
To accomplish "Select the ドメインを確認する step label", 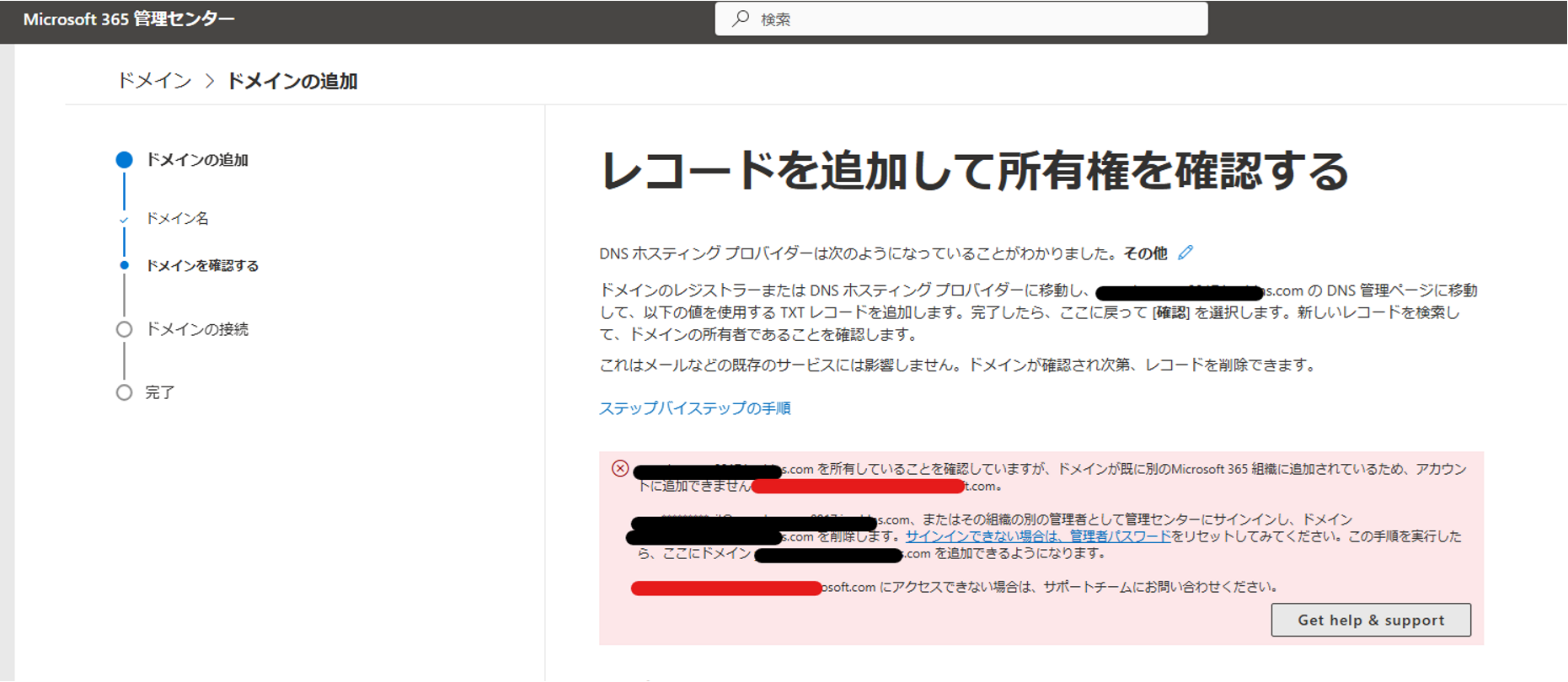I will coord(202,266).
